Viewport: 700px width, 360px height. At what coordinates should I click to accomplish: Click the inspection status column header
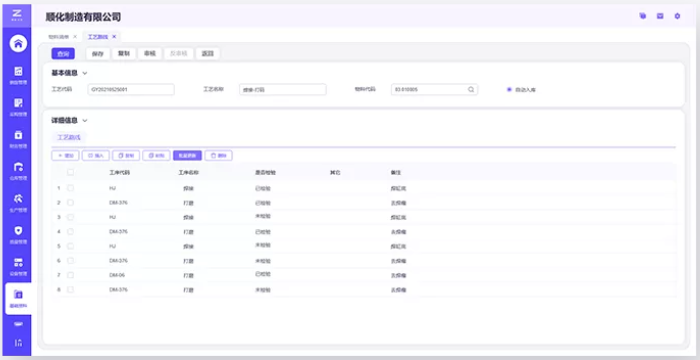[266, 172]
